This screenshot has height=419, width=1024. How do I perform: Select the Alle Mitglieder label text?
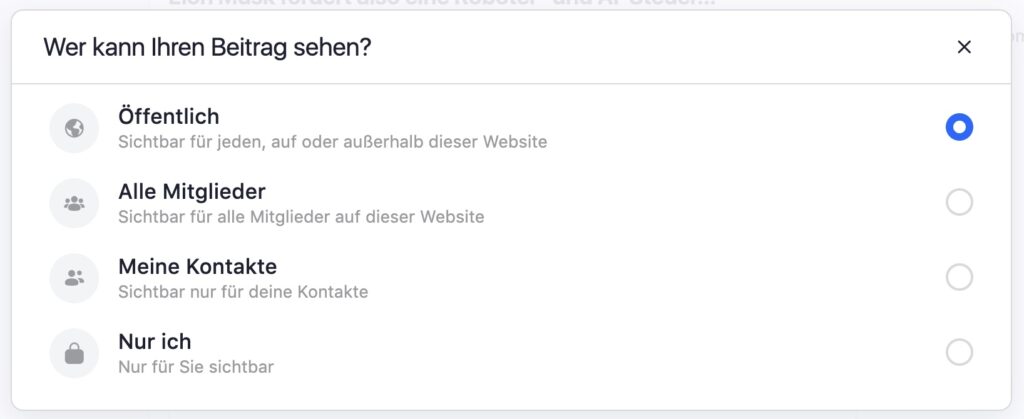[191, 191]
